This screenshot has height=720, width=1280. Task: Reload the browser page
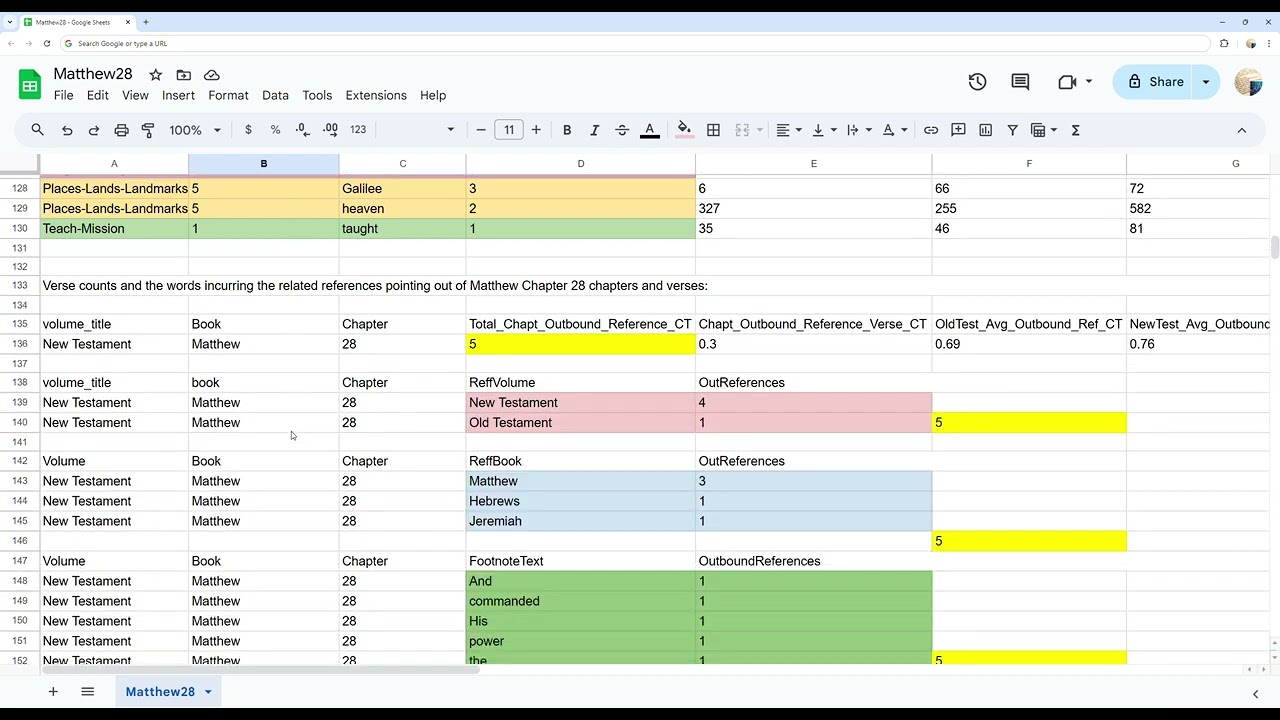click(46, 44)
